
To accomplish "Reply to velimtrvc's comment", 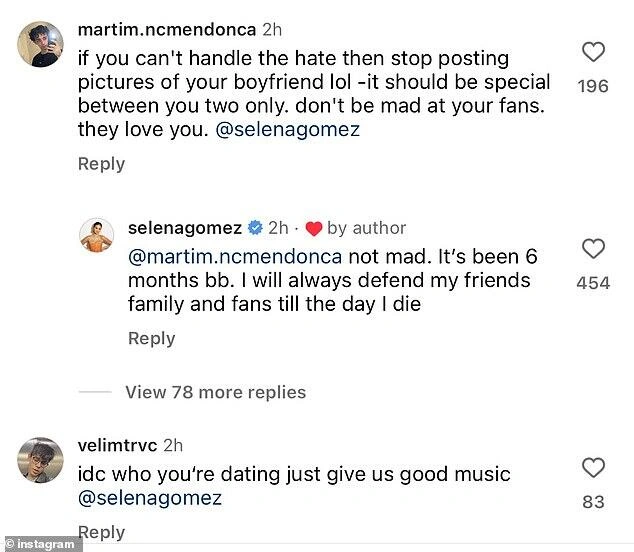I will click(101, 532).
